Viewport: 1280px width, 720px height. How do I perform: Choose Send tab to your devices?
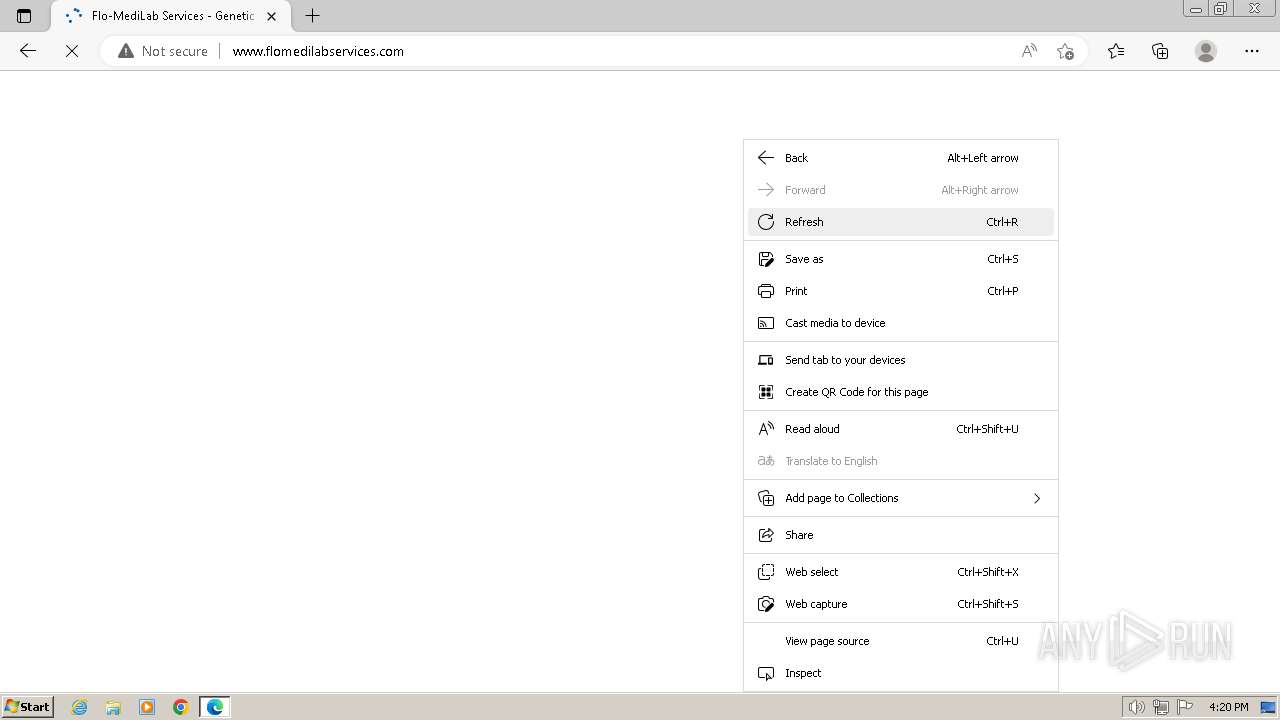(x=901, y=360)
